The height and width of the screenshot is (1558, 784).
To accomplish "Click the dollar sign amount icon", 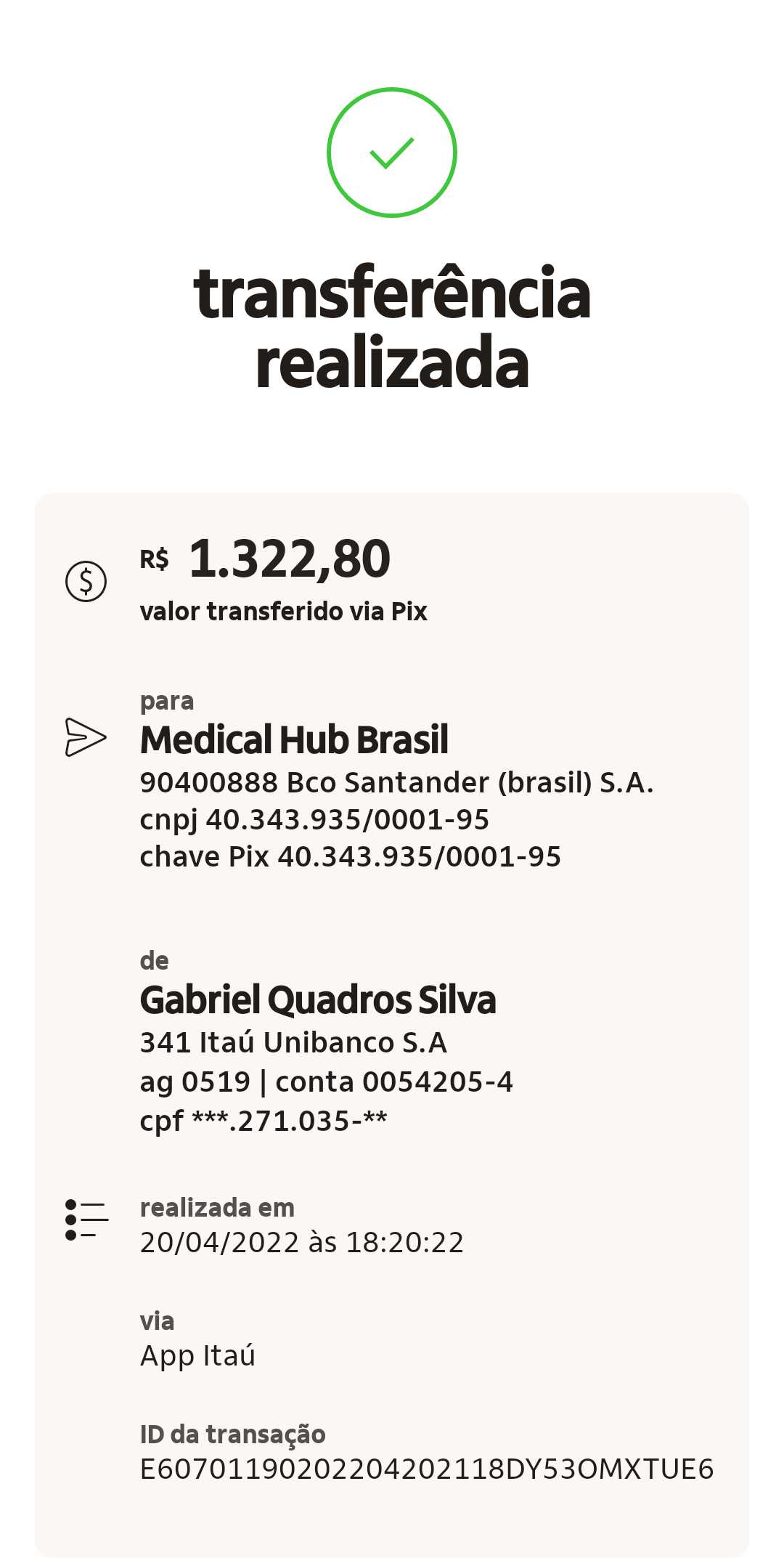I will coord(86,582).
